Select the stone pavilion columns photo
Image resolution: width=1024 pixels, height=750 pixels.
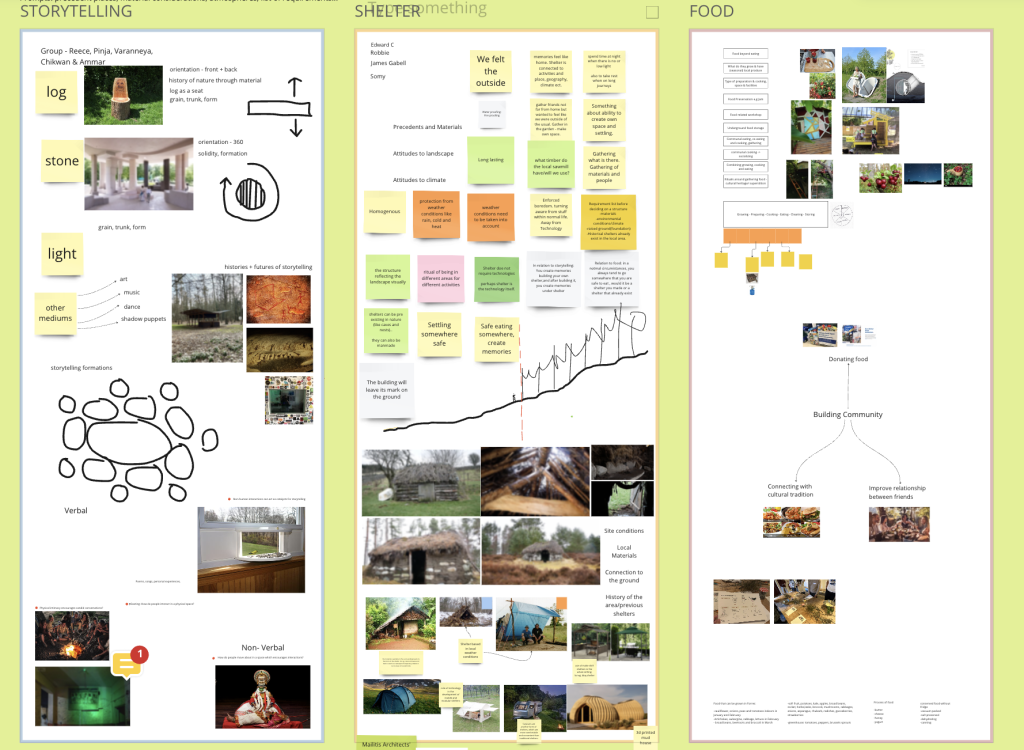point(138,173)
